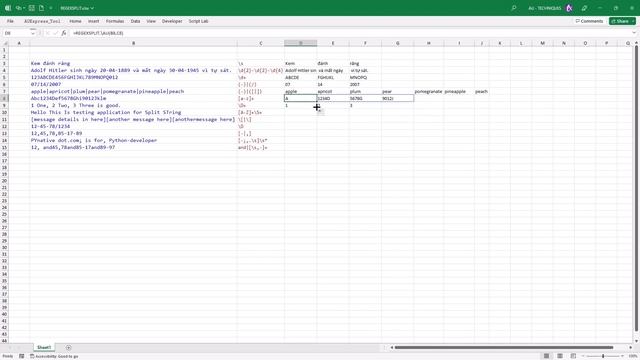Image resolution: width=640 pixels, height=360 pixels.
Task: Select the cell starting '[message details in here]'
Action: tap(133, 119)
